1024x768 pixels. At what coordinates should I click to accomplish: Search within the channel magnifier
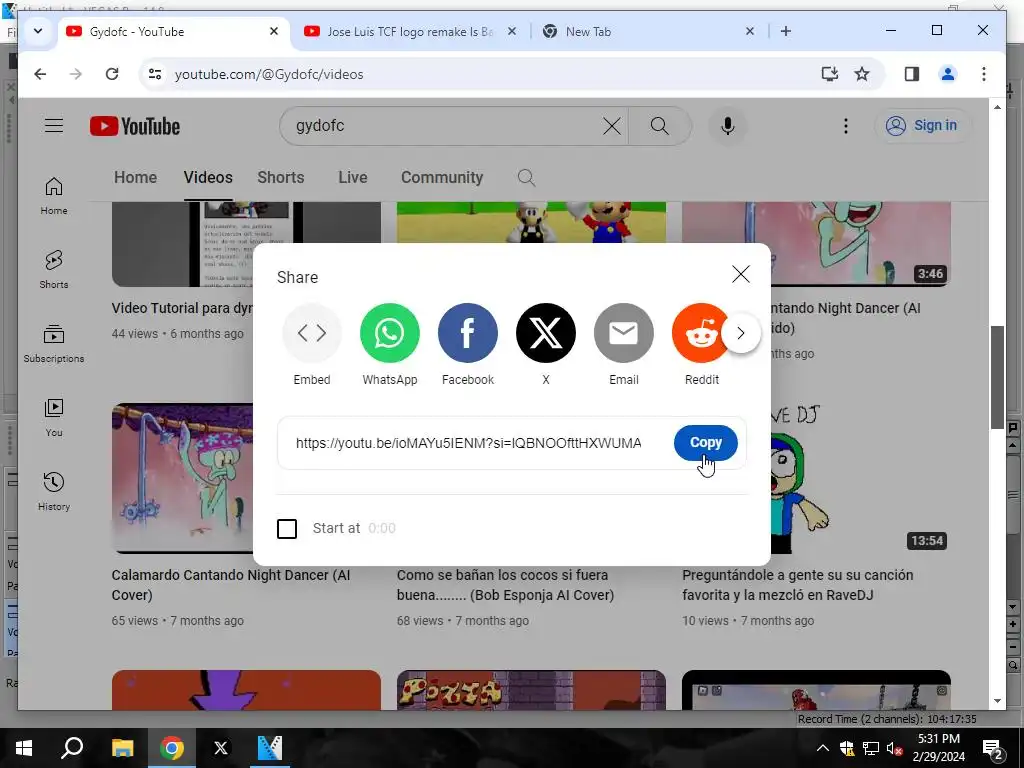click(x=526, y=178)
